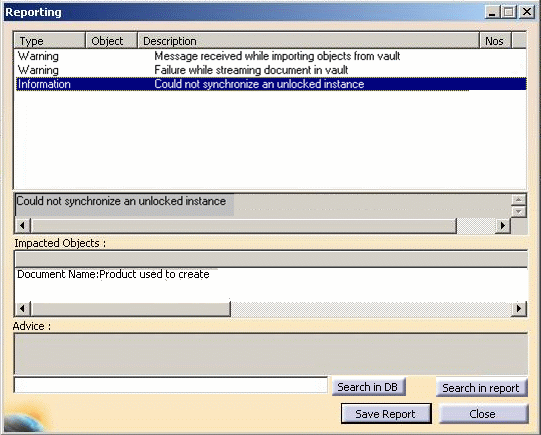Click the message pane's up scroll arrow
The image size is (541, 435).
pyautogui.click(x=519, y=199)
